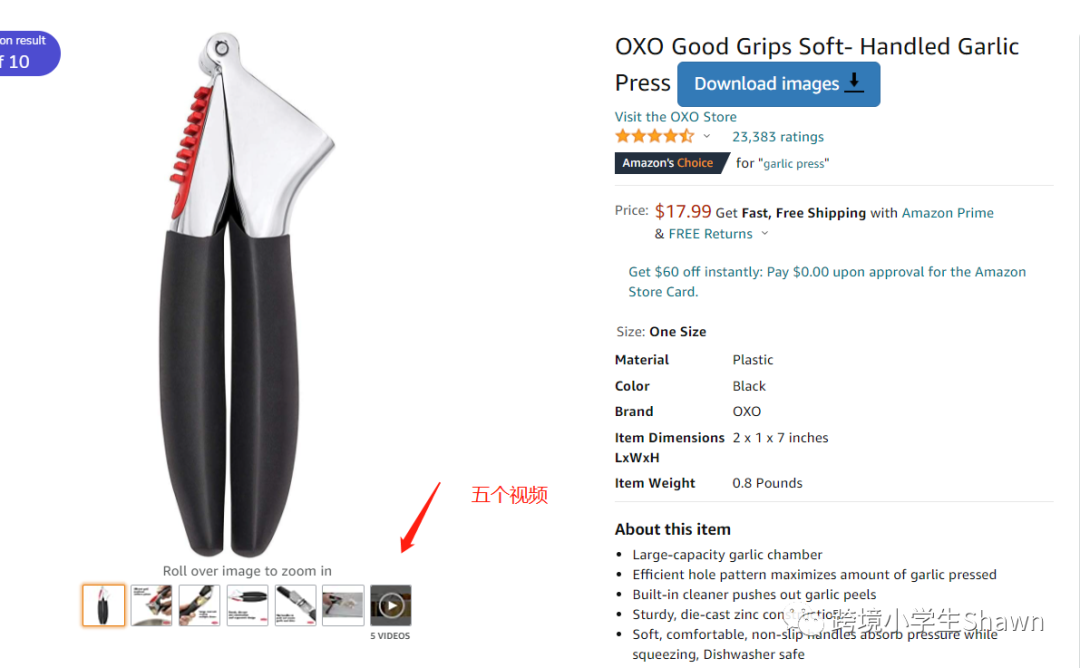Select the fifth product thumbnail
The image size is (1080, 668).
click(x=295, y=605)
